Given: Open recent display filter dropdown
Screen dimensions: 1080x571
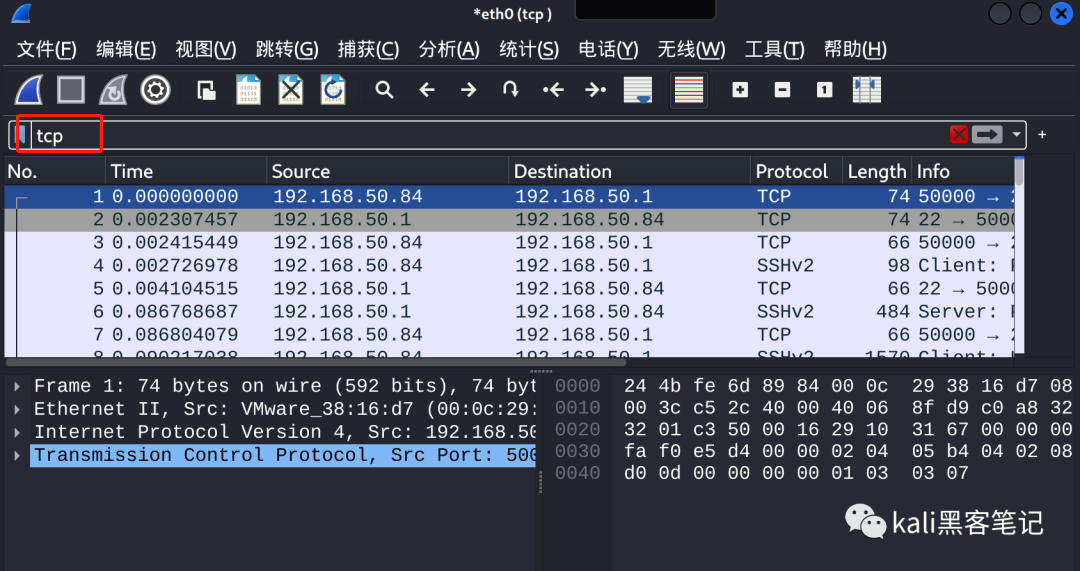Looking at the screenshot, I should click(1016, 135).
